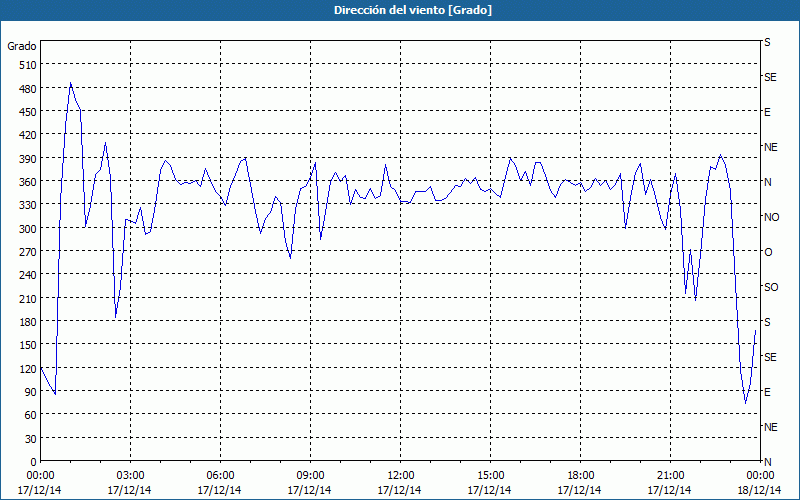Click the 17/12/14 date under 12:00
The height and width of the screenshot is (500, 800).
(399, 490)
